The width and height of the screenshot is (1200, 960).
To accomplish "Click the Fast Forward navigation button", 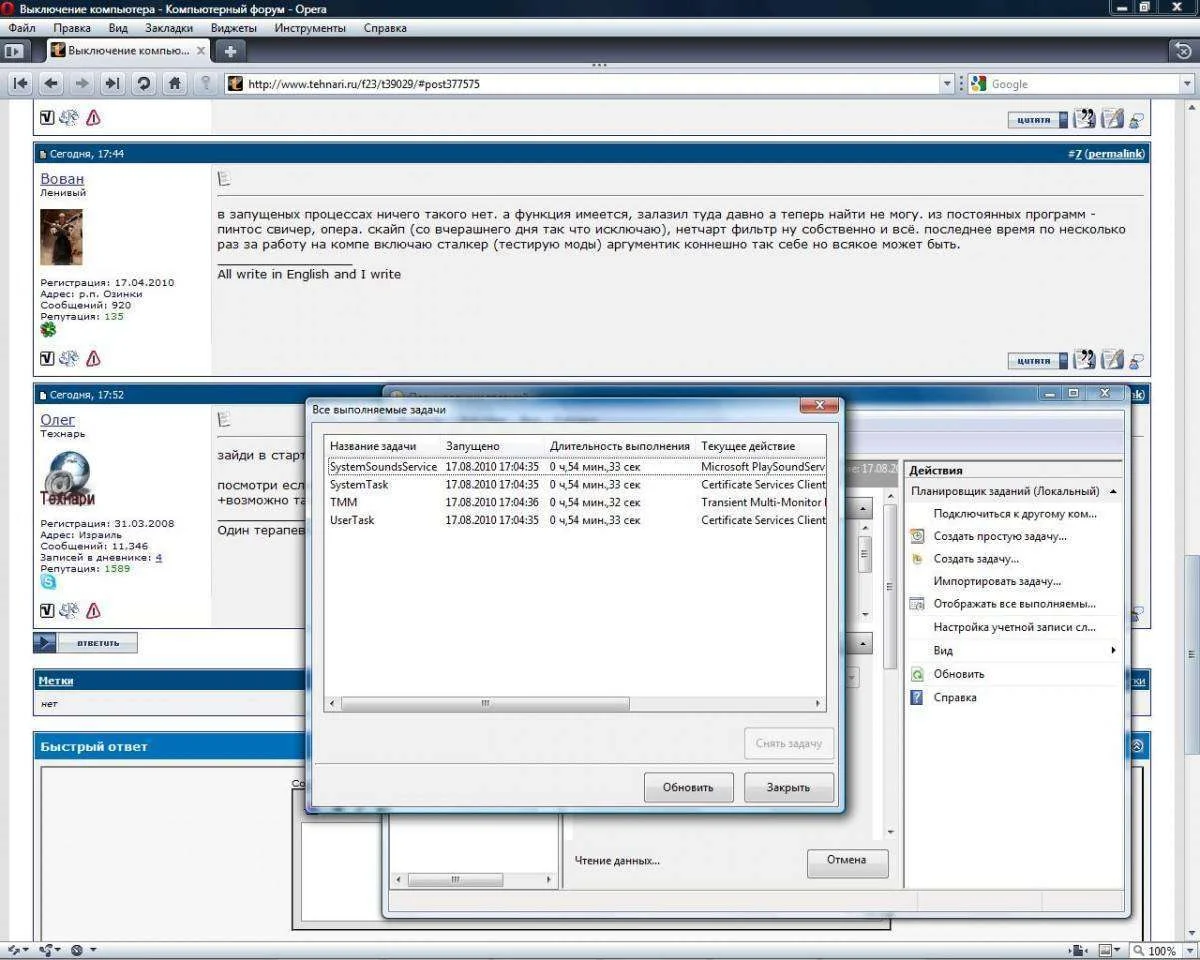I will click(x=113, y=84).
